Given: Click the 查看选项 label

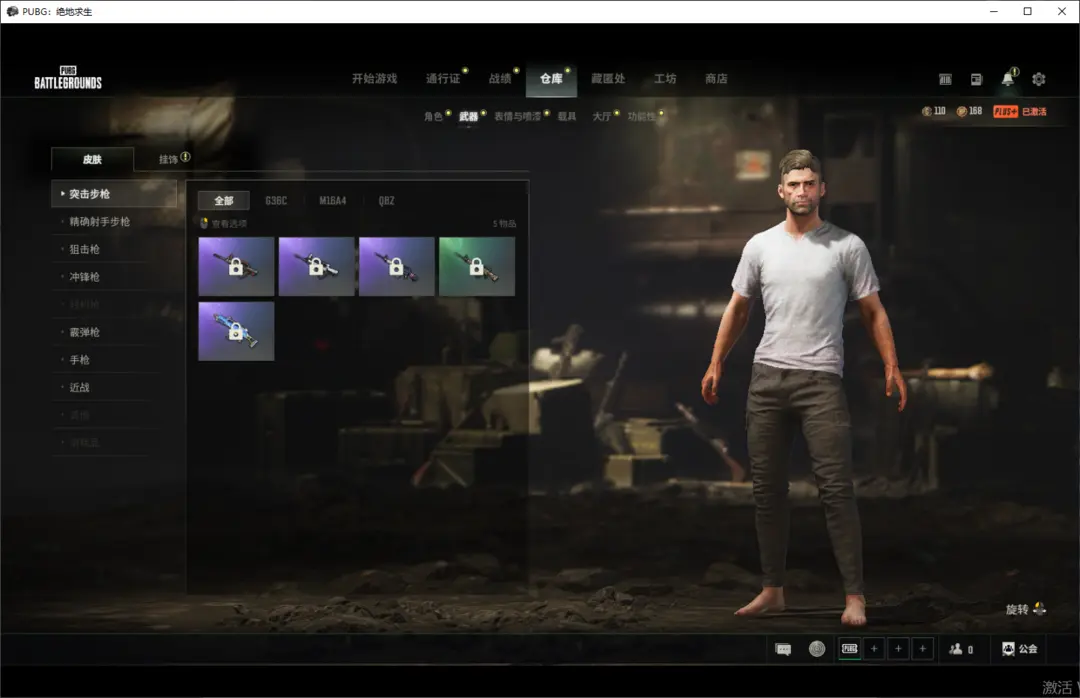Looking at the screenshot, I should [229, 223].
